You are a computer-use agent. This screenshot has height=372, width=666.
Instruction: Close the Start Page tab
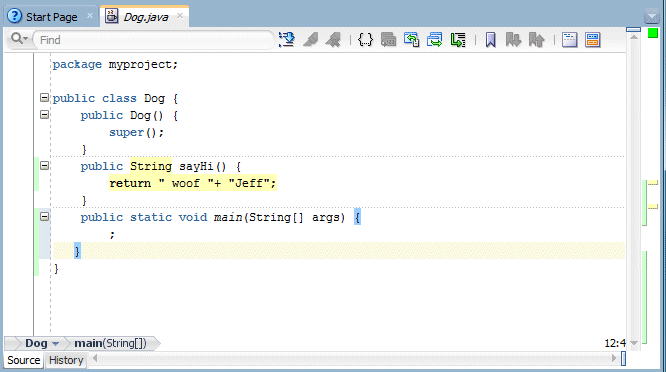click(90, 16)
